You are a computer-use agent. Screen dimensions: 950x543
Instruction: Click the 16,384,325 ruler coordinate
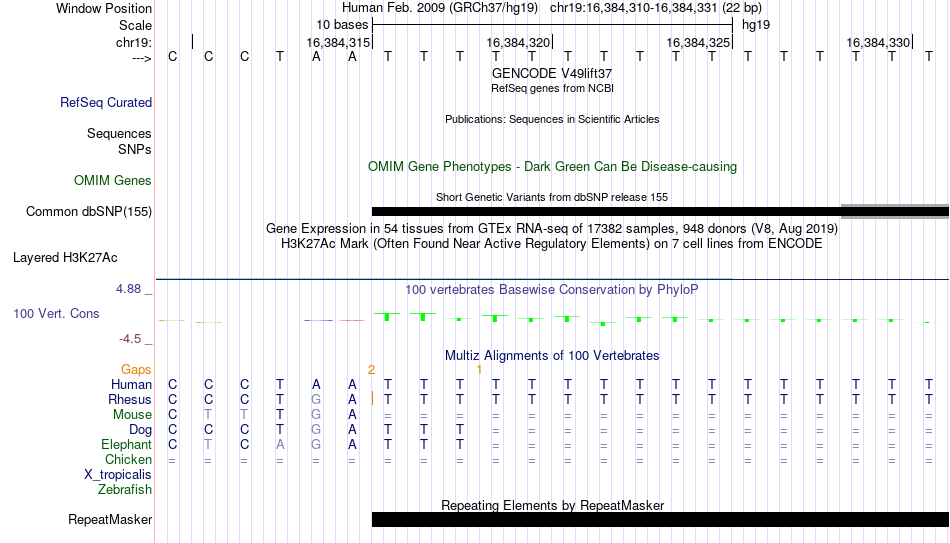click(698, 42)
